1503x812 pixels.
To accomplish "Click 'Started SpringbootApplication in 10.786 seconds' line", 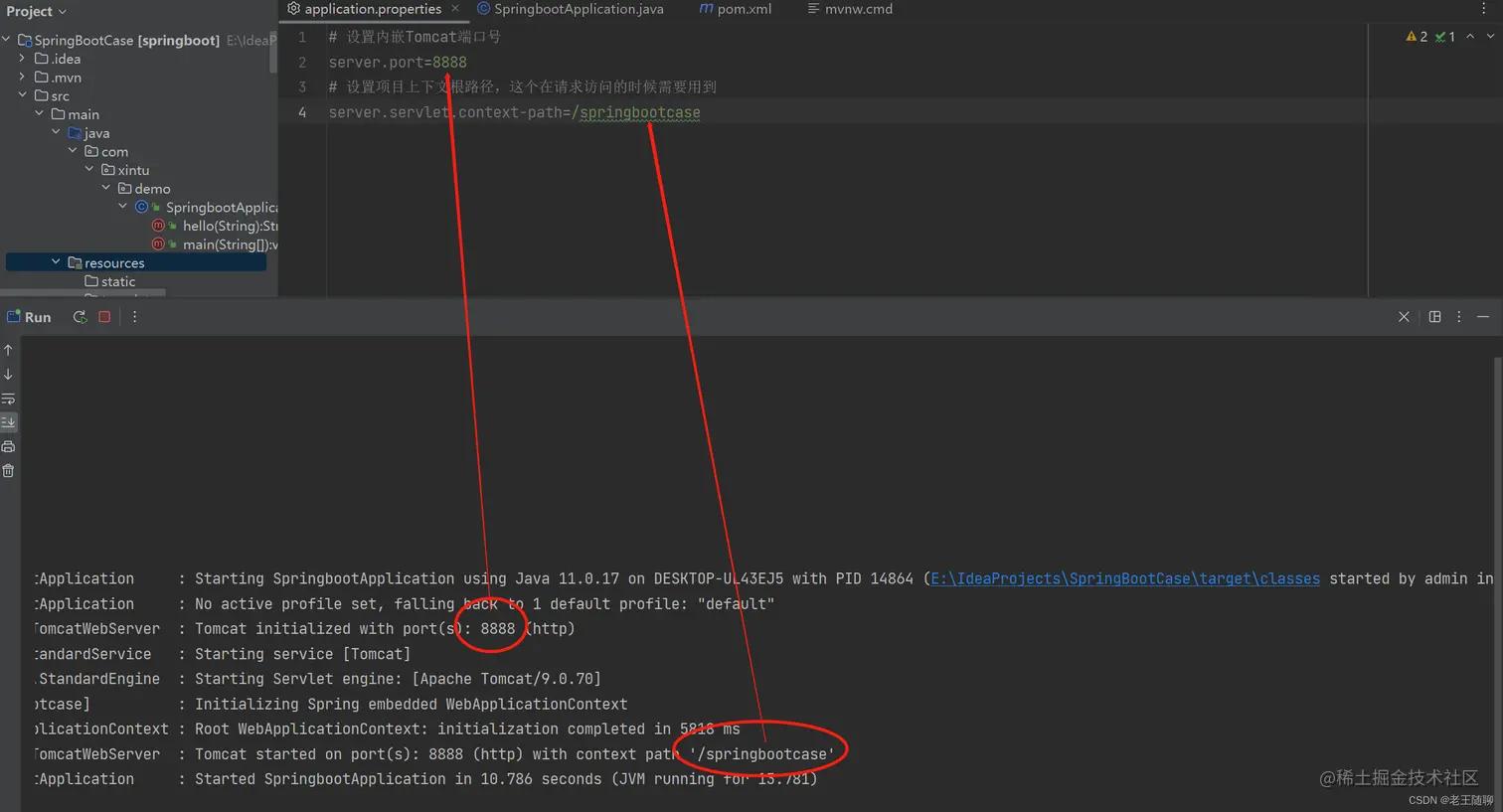I will coord(506,779).
